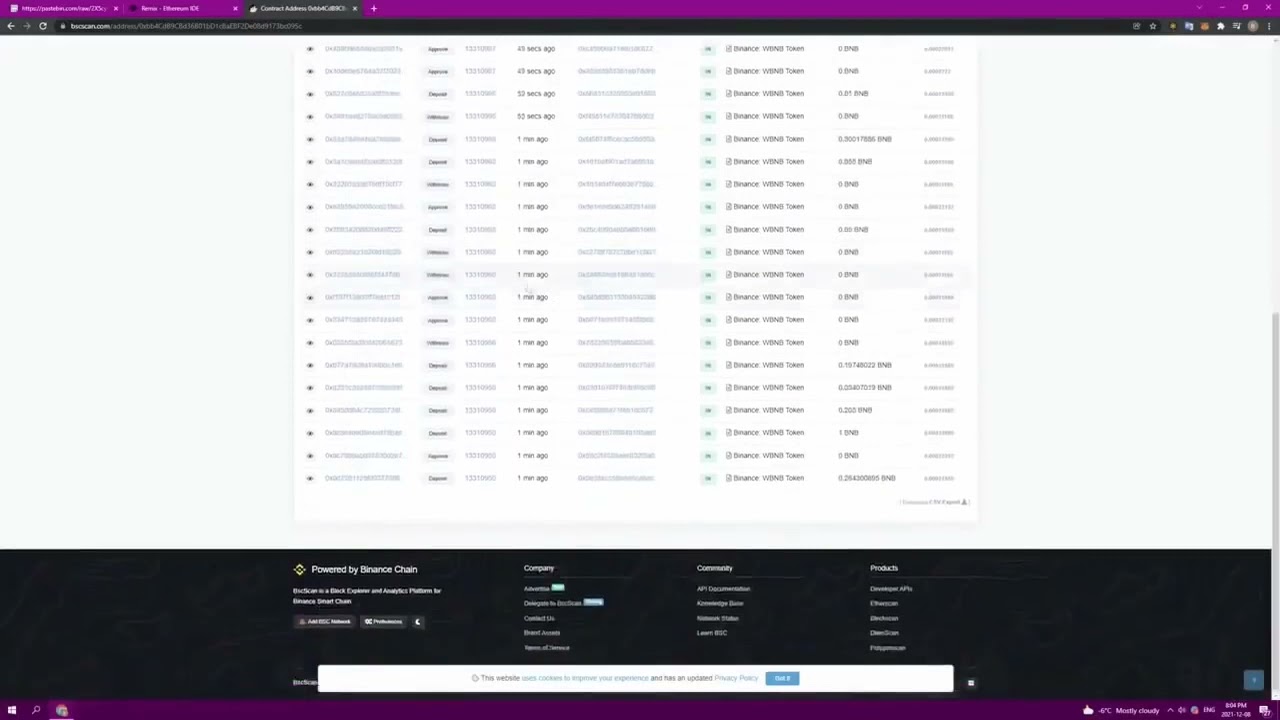Go back with the browser back arrow

click(x=11, y=26)
